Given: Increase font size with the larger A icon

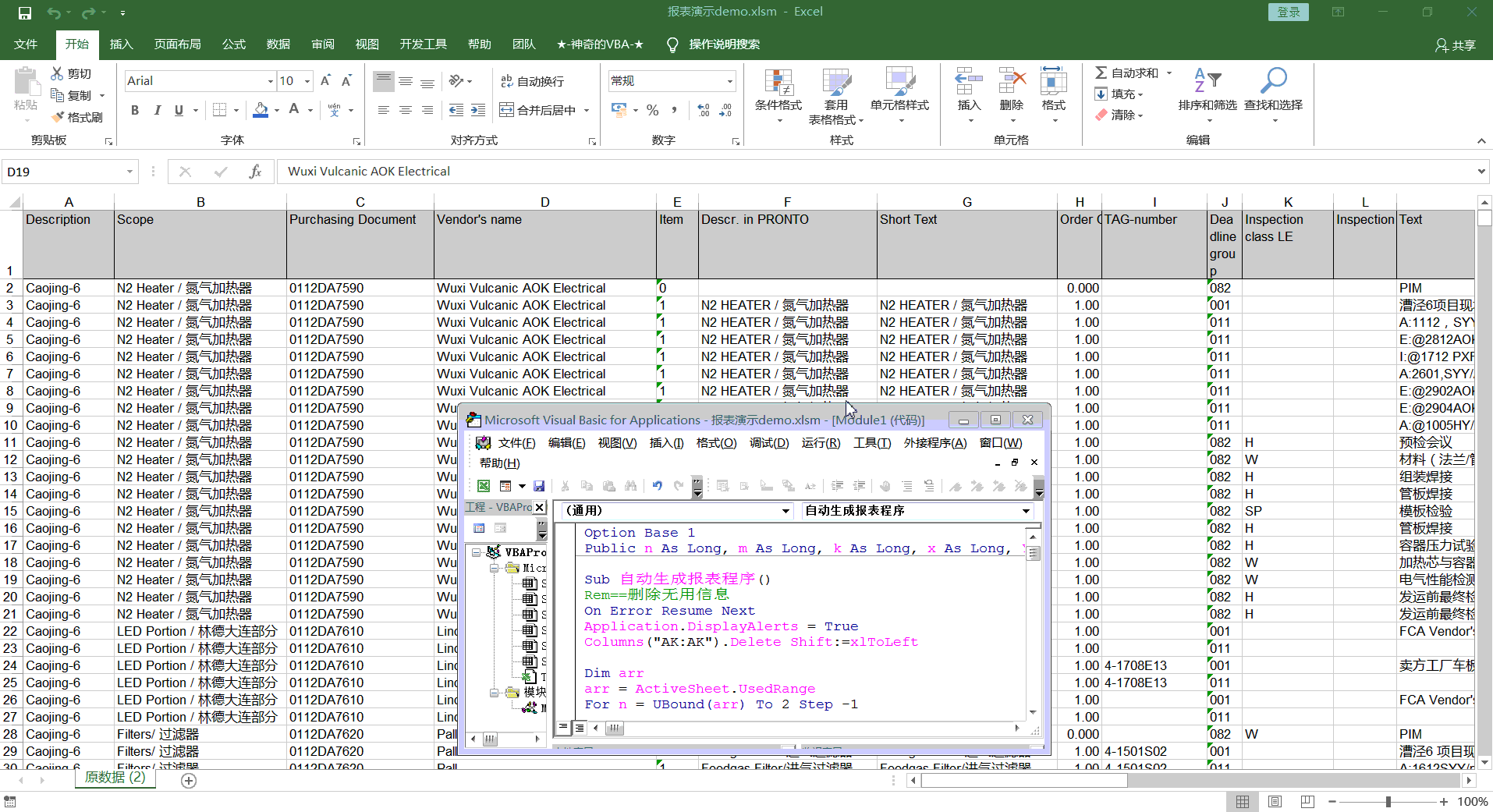Looking at the screenshot, I should 326,80.
